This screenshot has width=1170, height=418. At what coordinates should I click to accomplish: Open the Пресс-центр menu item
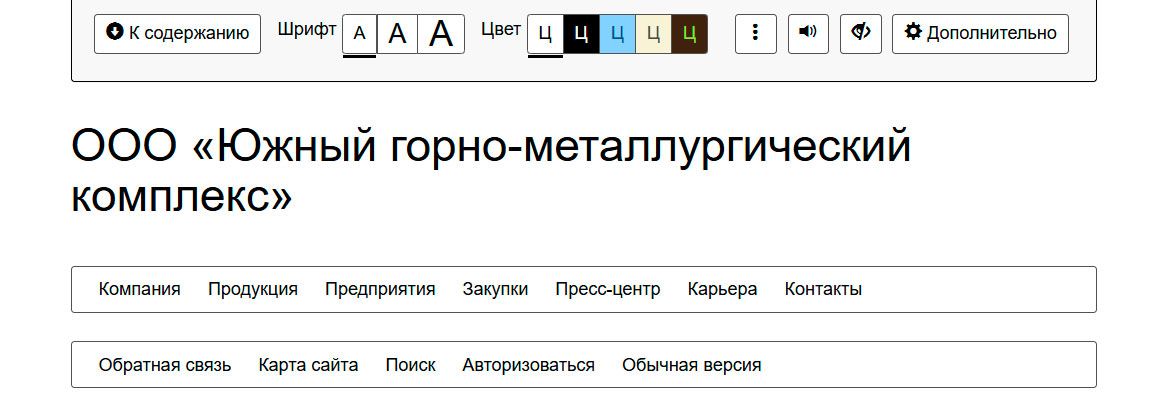coord(608,289)
